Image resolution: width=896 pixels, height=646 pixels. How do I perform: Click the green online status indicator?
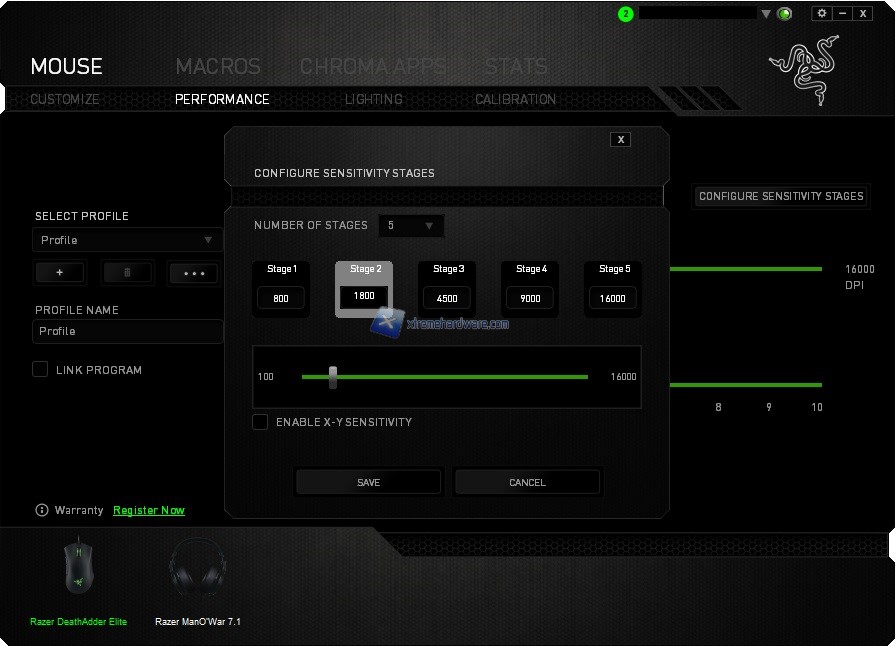tap(785, 14)
